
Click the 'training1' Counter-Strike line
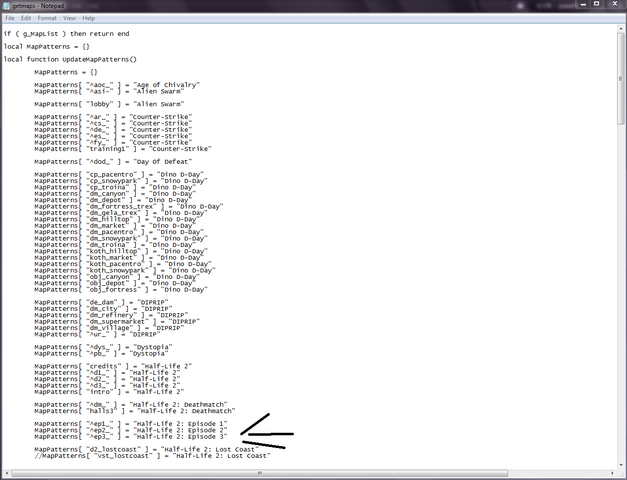tap(123, 149)
